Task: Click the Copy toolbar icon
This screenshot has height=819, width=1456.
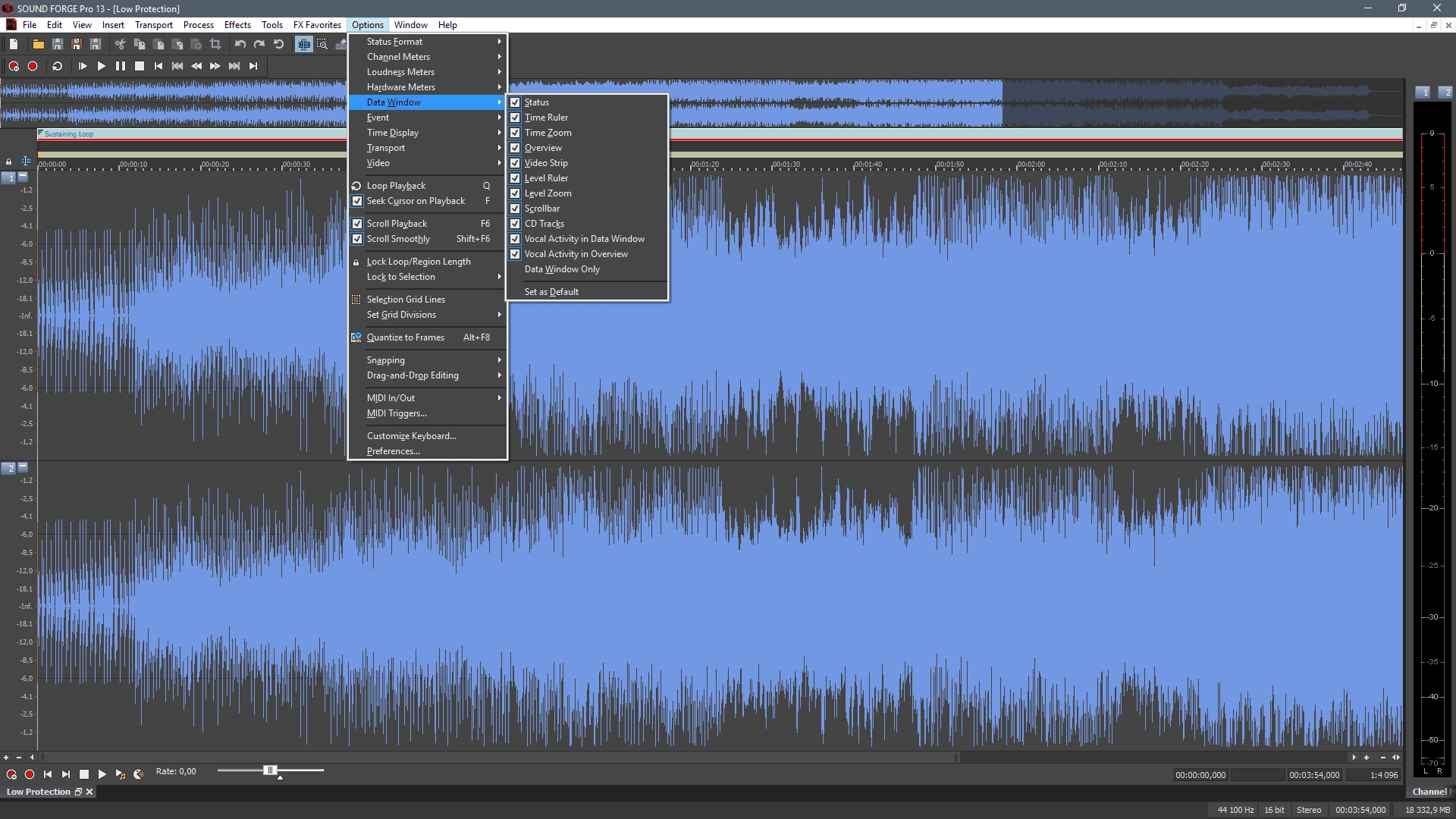Action: (140, 45)
